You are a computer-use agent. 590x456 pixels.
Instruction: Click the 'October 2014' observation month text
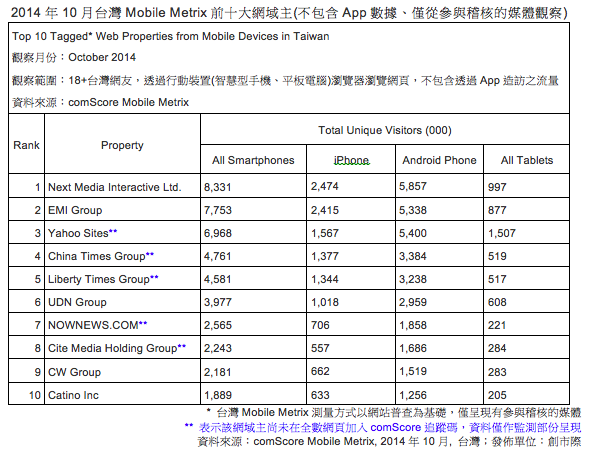102,57
